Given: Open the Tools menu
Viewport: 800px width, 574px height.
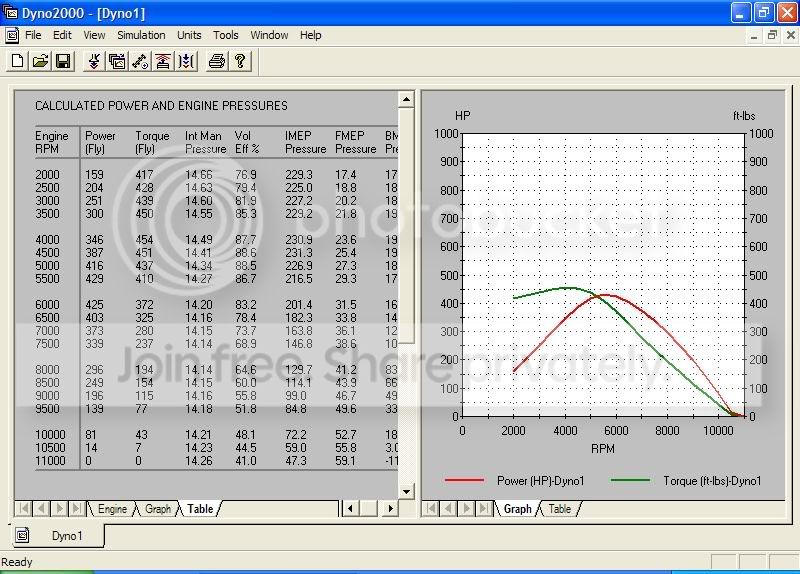Looking at the screenshot, I should click(226, 35).
